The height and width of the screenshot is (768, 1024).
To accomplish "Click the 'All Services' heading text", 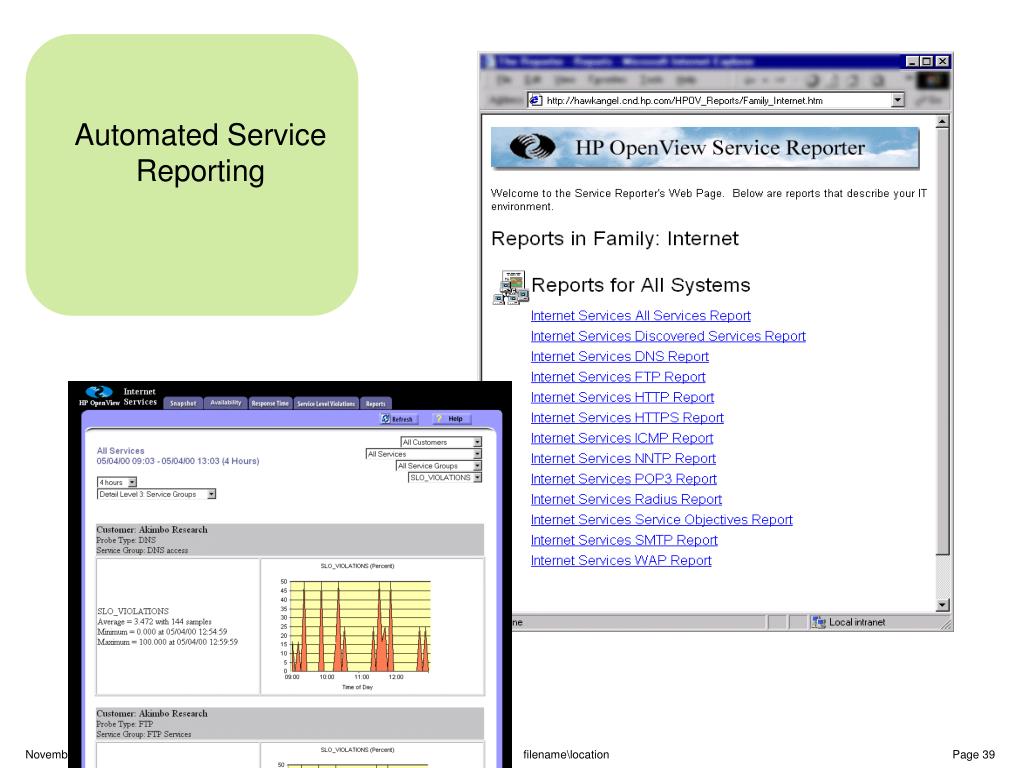I will coord(120,451).
